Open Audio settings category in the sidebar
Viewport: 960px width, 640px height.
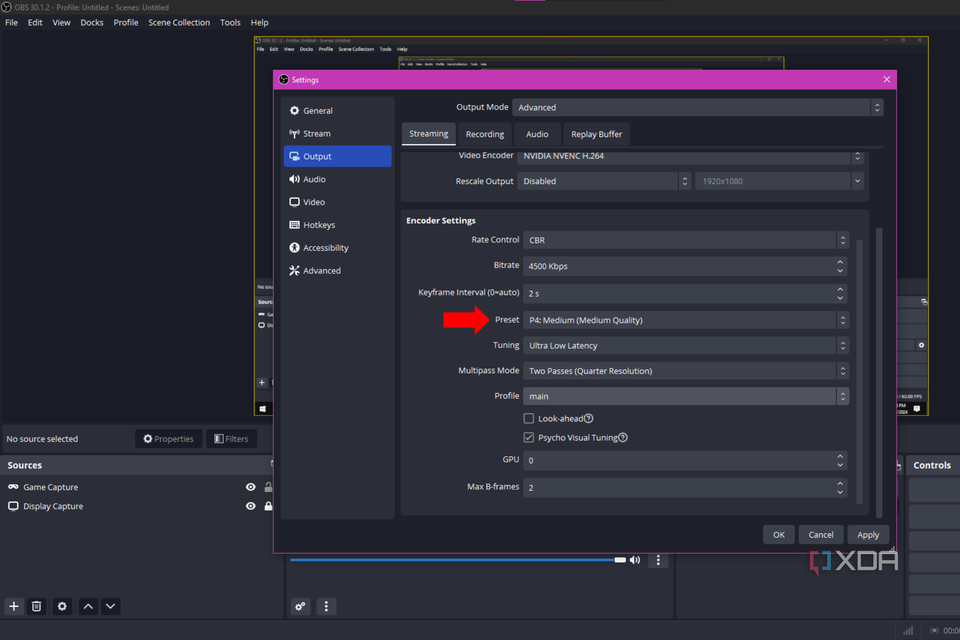[x=316, y=178]
